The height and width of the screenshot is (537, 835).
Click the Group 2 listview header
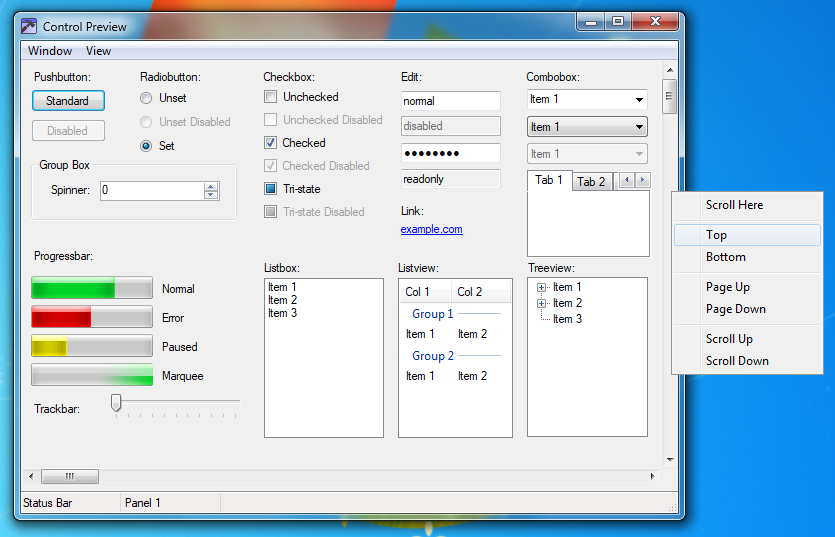pyautogui.click(x=432, y=356)
